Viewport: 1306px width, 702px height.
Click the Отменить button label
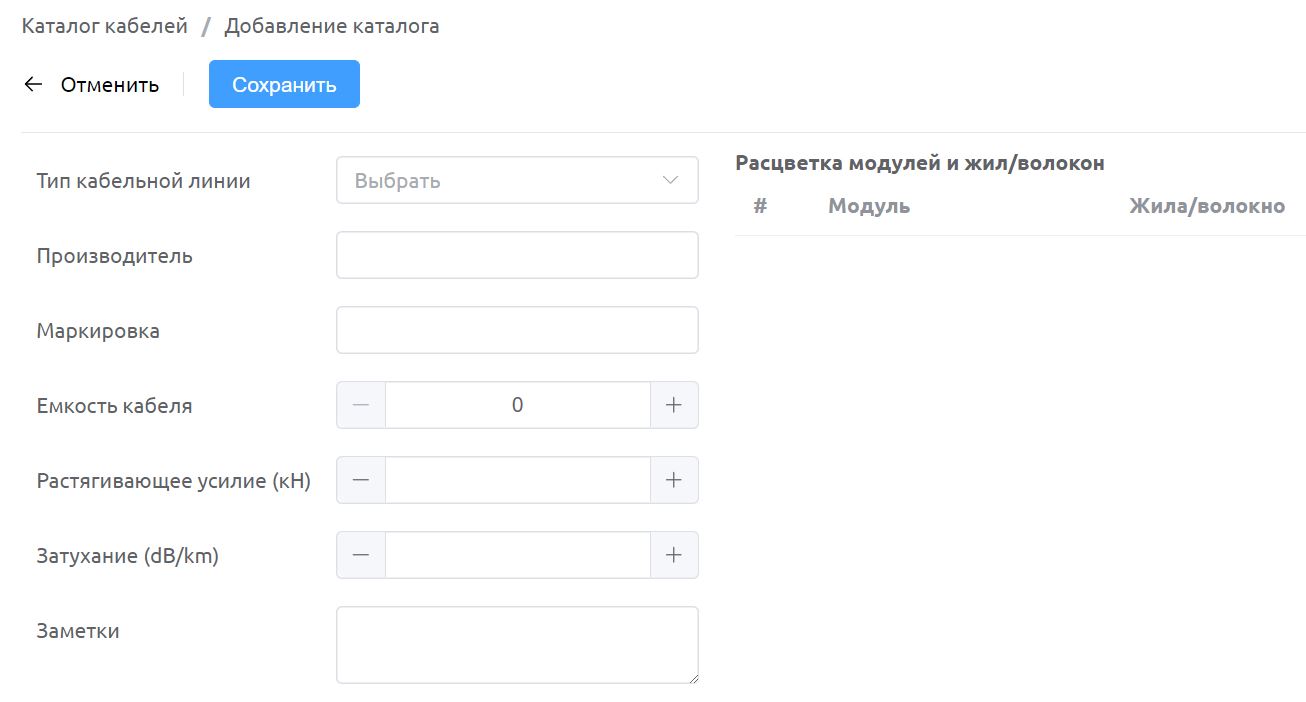(110, 85)
